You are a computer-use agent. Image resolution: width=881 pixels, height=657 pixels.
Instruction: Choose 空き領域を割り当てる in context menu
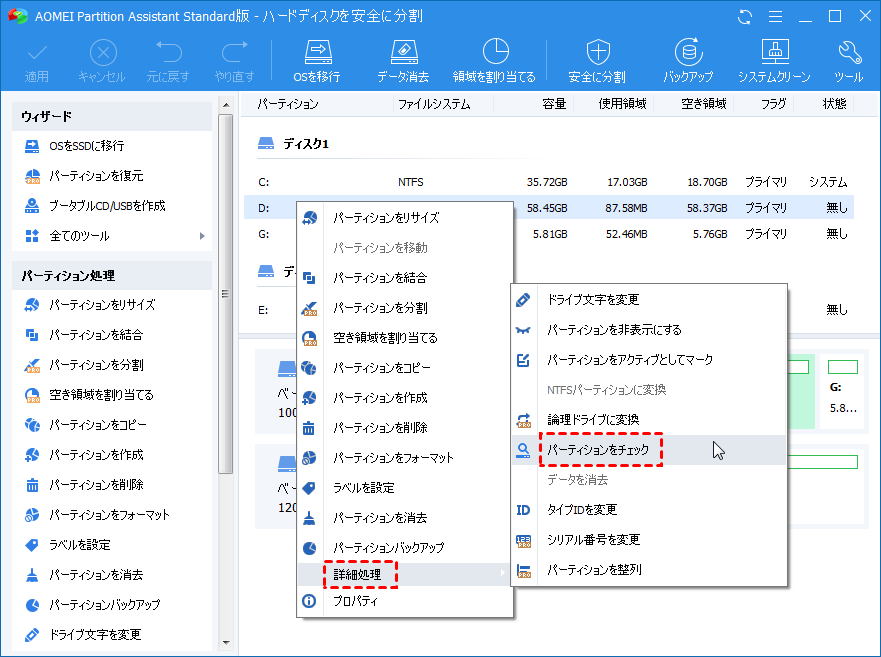click(x=405, y=338)
